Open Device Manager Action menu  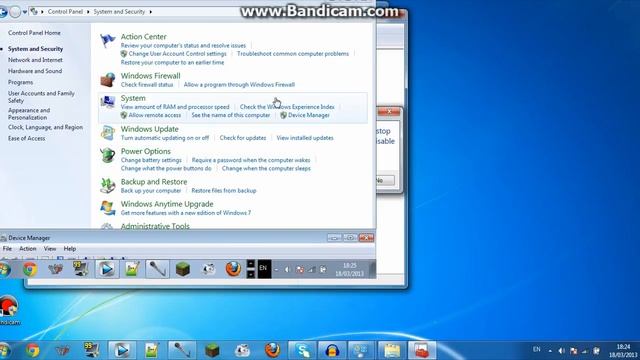pos(28,249)
